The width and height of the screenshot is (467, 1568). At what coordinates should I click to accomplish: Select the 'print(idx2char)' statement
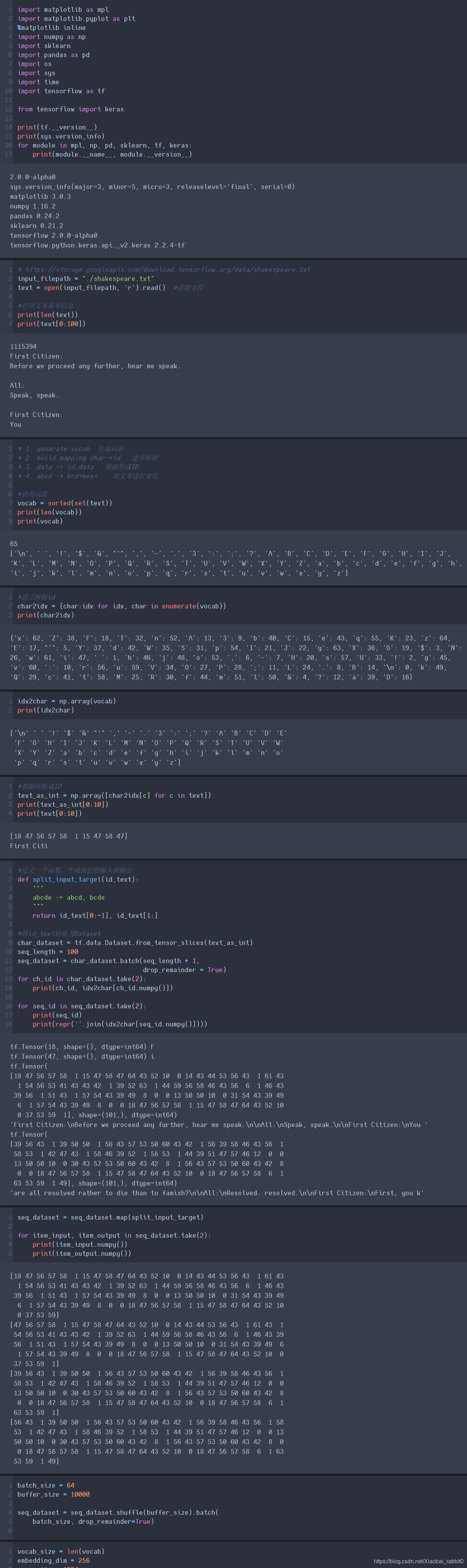pyautogui.click(x=46, y=710)
